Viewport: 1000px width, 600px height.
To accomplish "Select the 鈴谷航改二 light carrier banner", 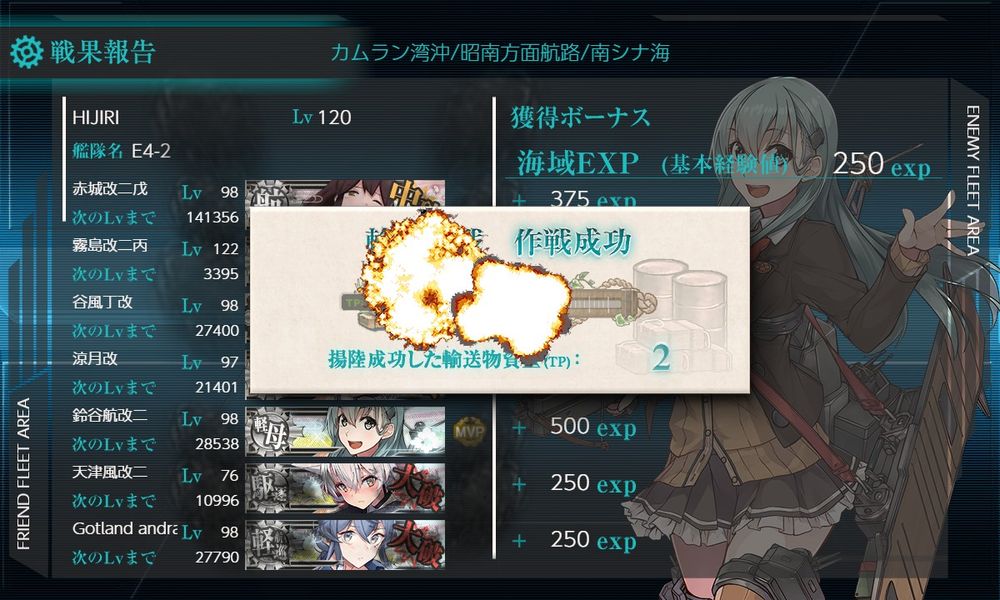I will (345, 431).
